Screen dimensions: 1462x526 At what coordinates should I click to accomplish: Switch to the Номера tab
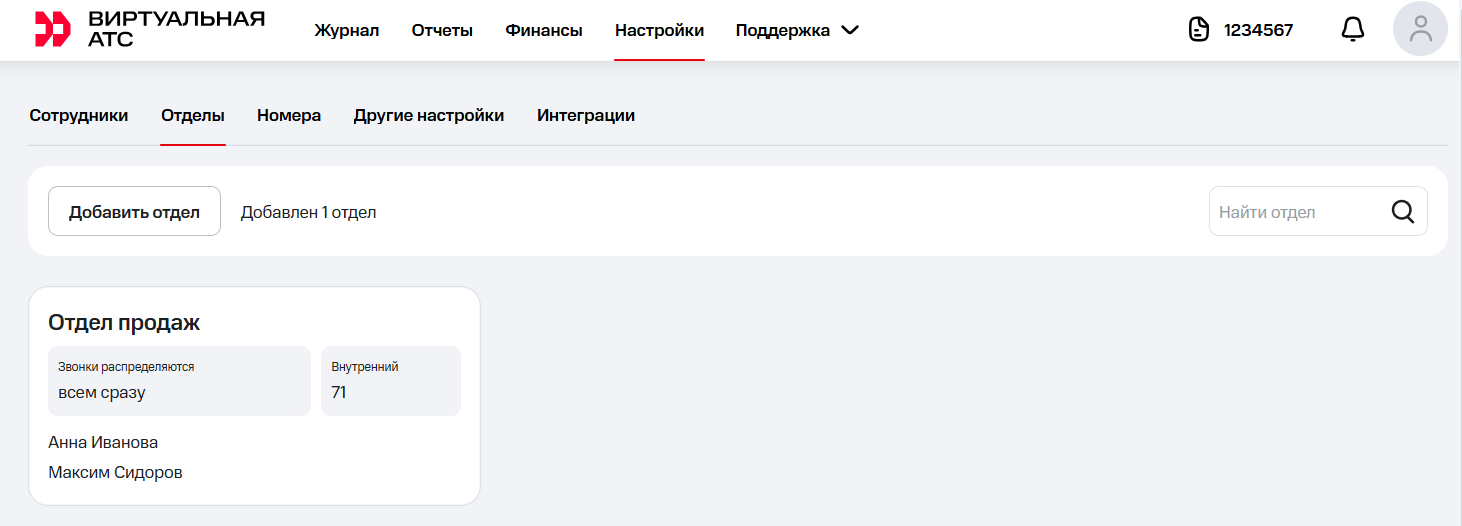click(289, 116)
